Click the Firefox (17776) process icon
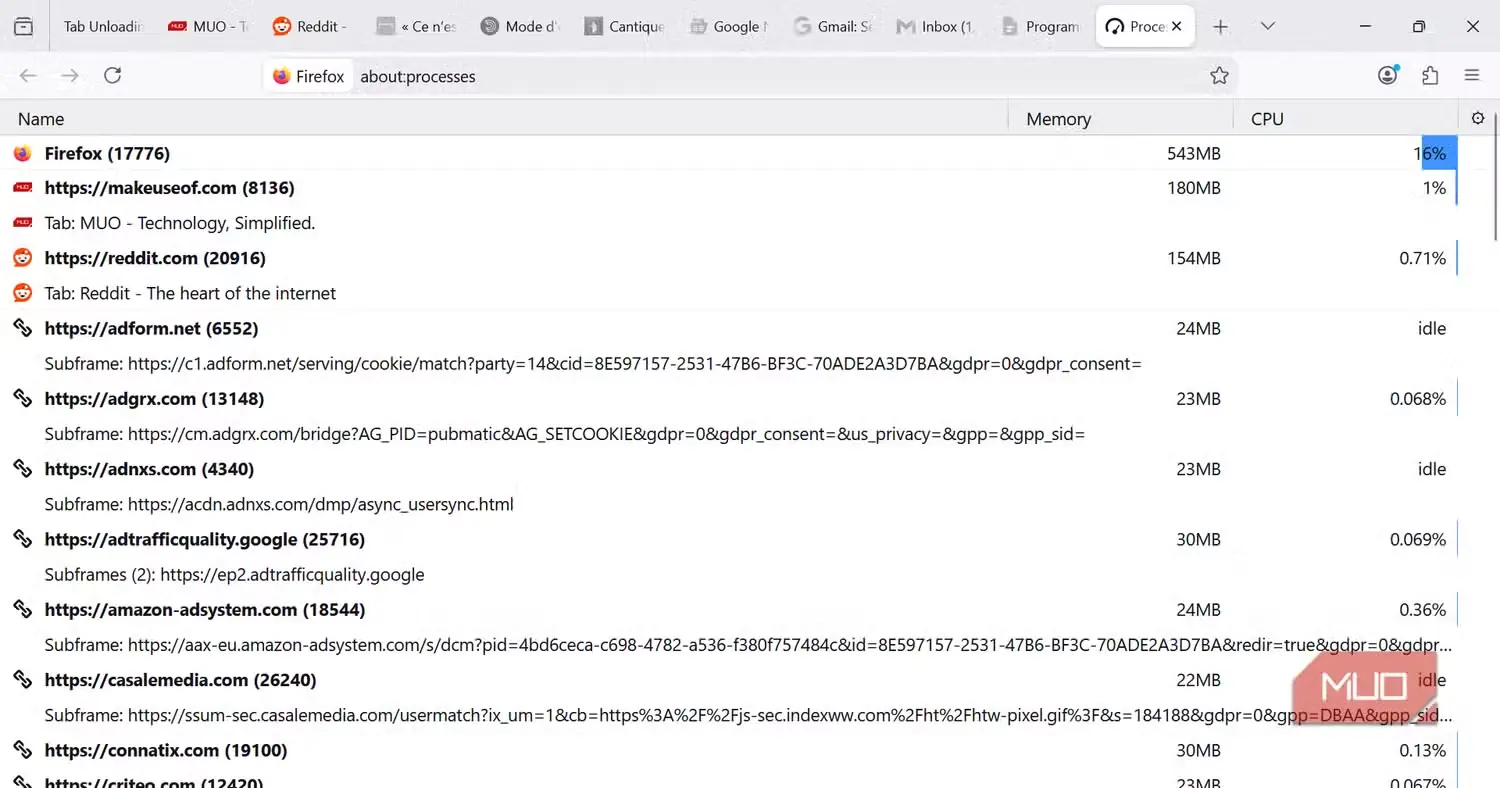 pyautogui.click(x=22, y=153)
